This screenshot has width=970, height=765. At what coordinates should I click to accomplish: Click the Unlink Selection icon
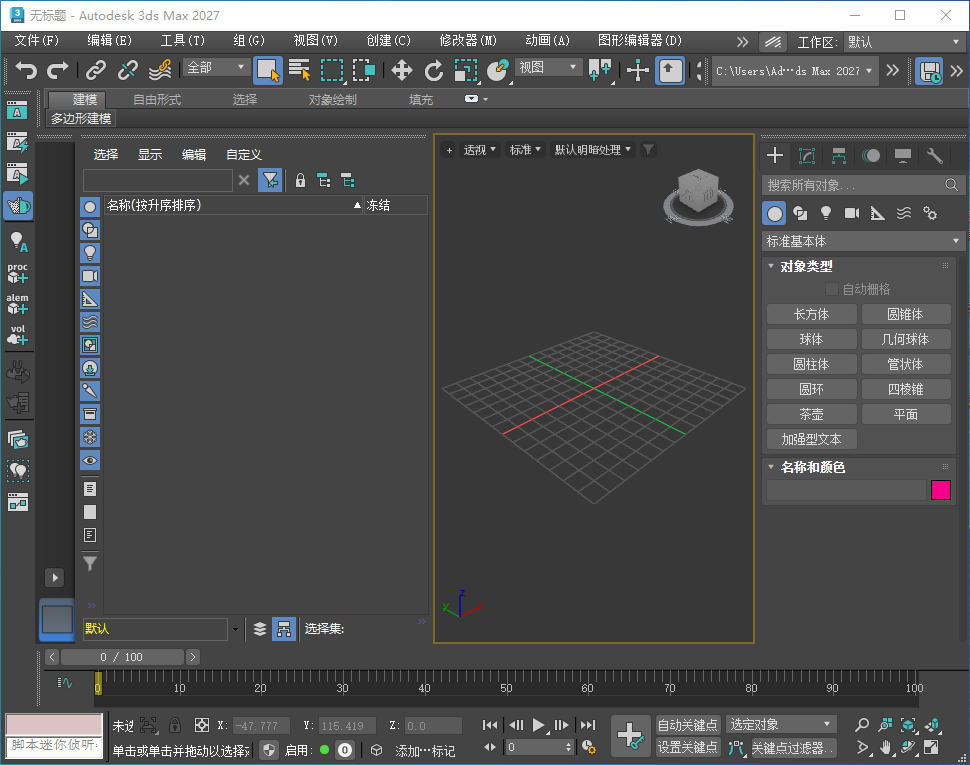[x=127, y=71]
